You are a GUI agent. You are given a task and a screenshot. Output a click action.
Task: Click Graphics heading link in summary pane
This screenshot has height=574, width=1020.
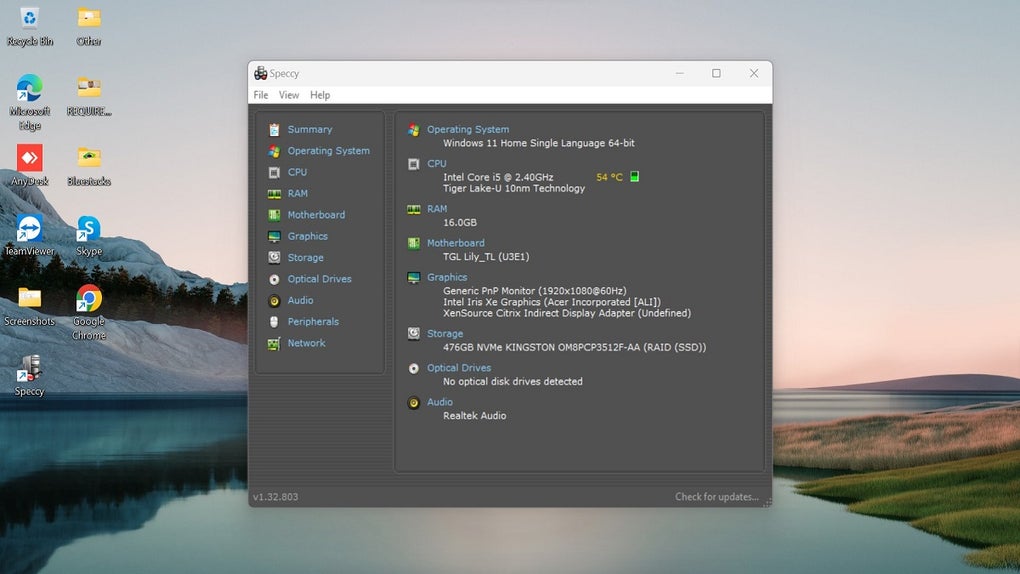[x=447, y=277]
